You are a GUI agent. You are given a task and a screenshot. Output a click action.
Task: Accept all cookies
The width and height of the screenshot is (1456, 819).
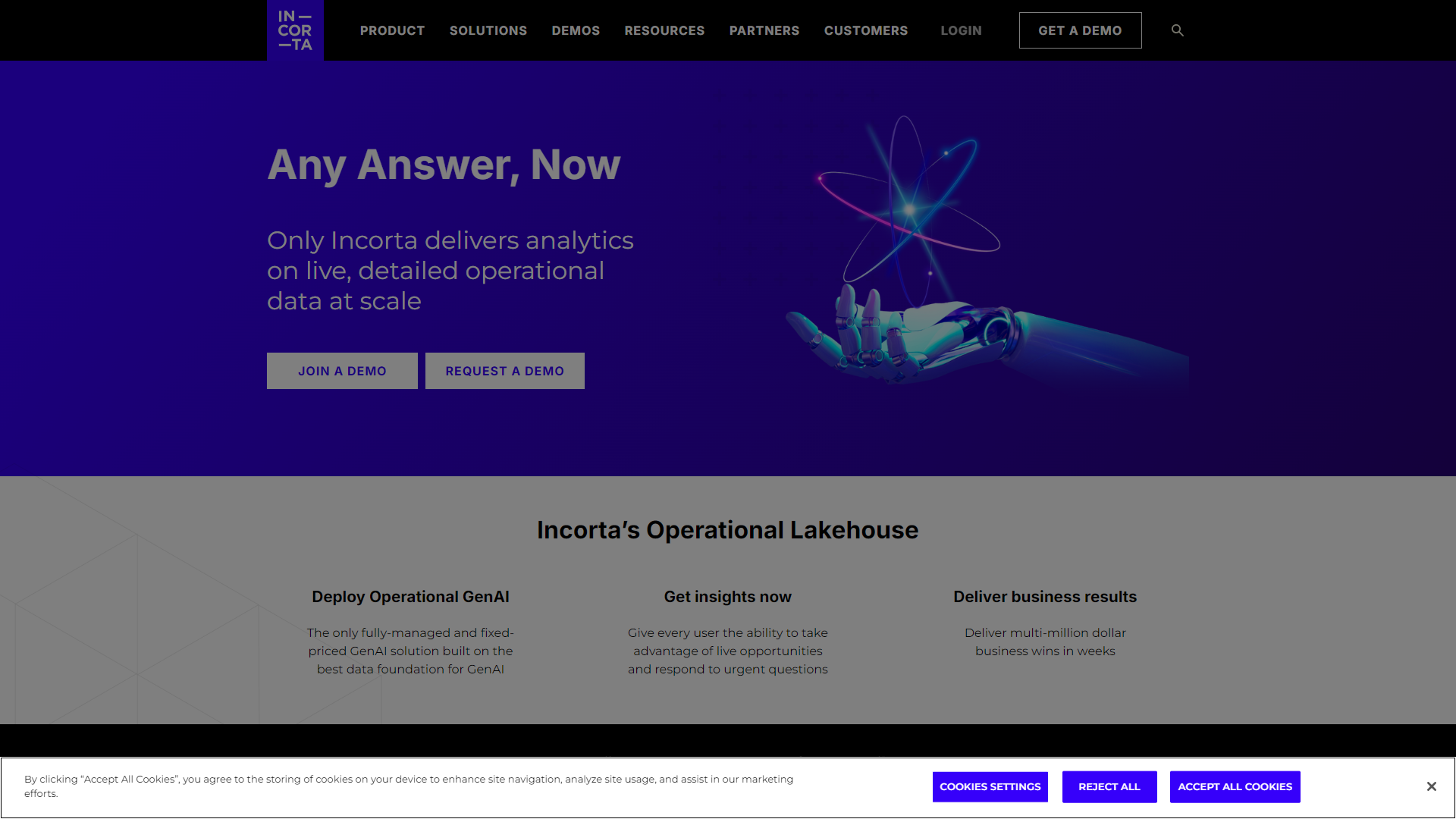pos(1235,786)
